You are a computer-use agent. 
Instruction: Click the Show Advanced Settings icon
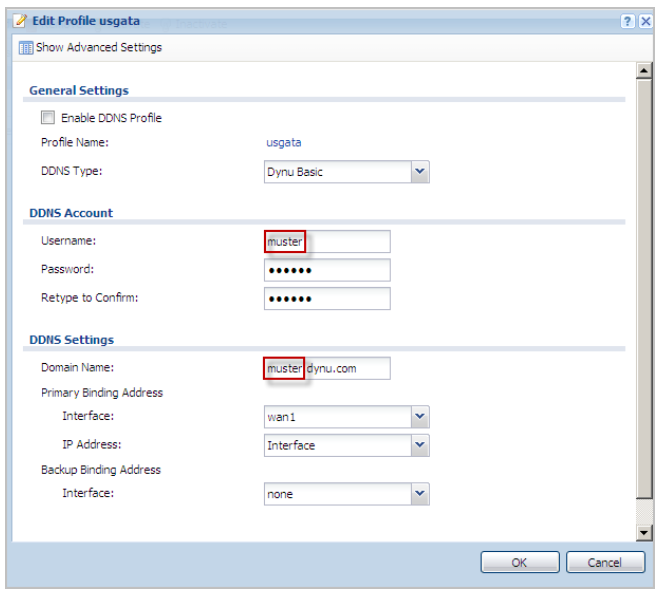pos(25,47)
